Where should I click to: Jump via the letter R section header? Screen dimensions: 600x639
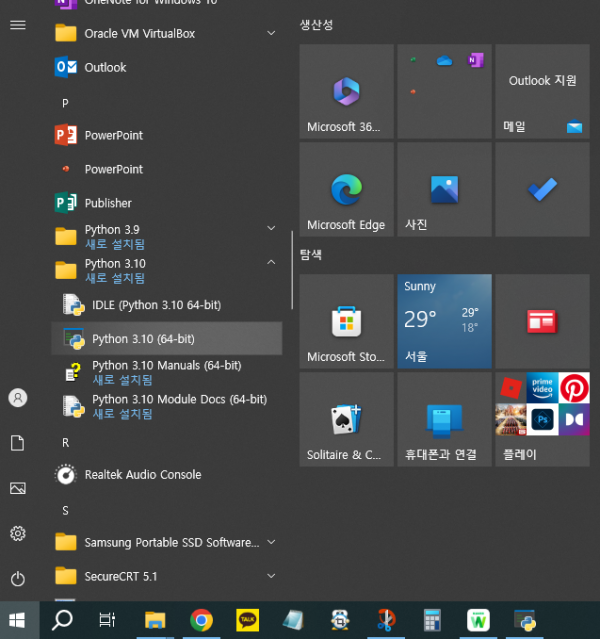click(65, 443)
